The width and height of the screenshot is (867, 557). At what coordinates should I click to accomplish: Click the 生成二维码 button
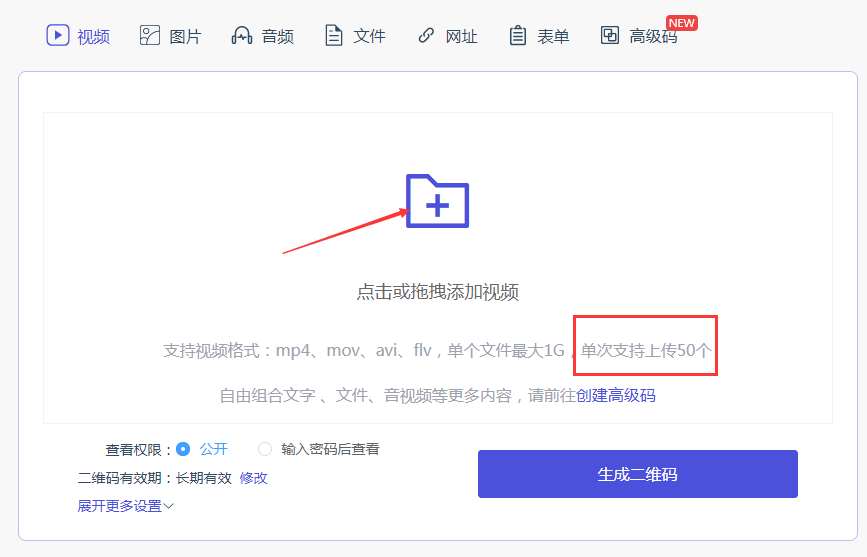(x=638, y=474)
